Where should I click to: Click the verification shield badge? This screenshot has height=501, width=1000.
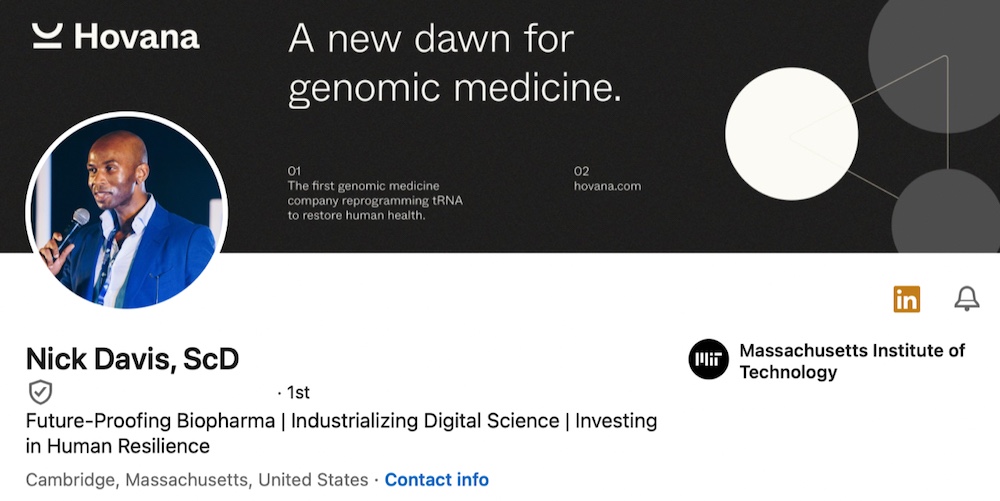point(40,392)
